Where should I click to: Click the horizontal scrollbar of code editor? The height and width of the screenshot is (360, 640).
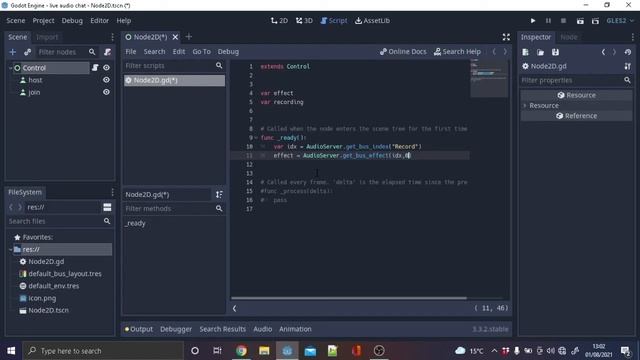pos(349,298)
